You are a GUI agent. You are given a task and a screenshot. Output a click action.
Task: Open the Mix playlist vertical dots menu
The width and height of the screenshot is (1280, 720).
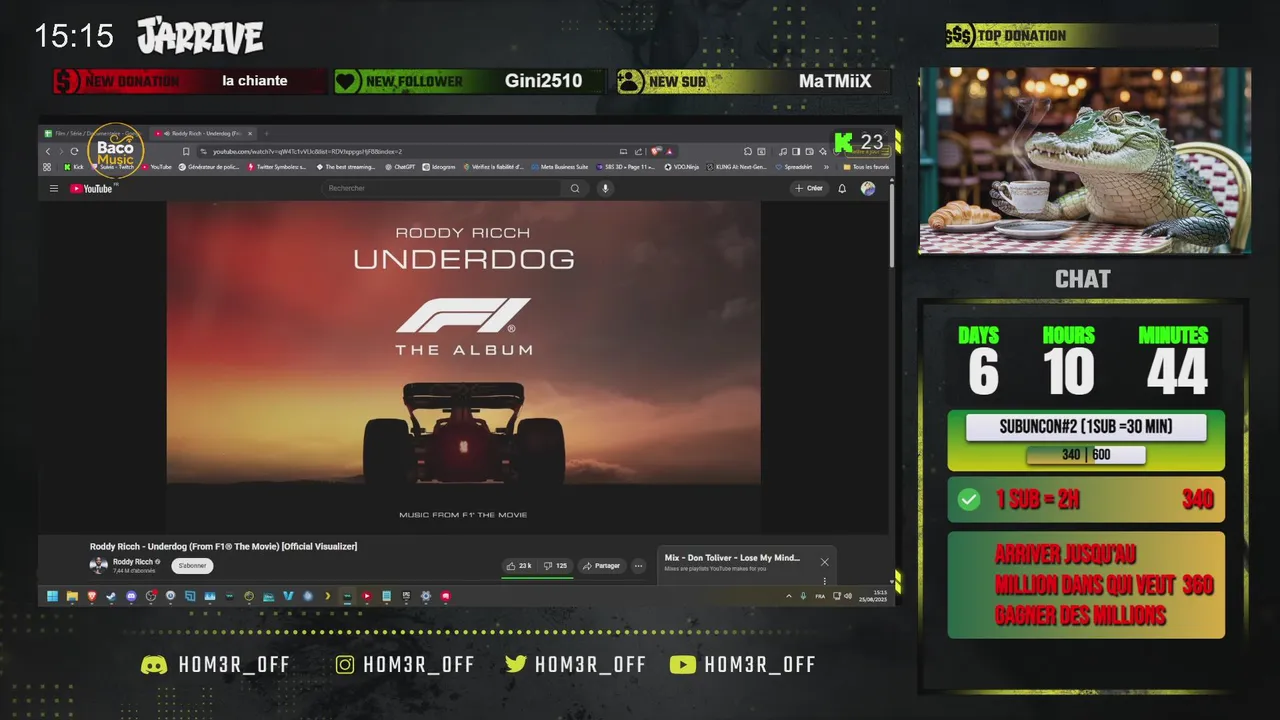coord(824,581)
